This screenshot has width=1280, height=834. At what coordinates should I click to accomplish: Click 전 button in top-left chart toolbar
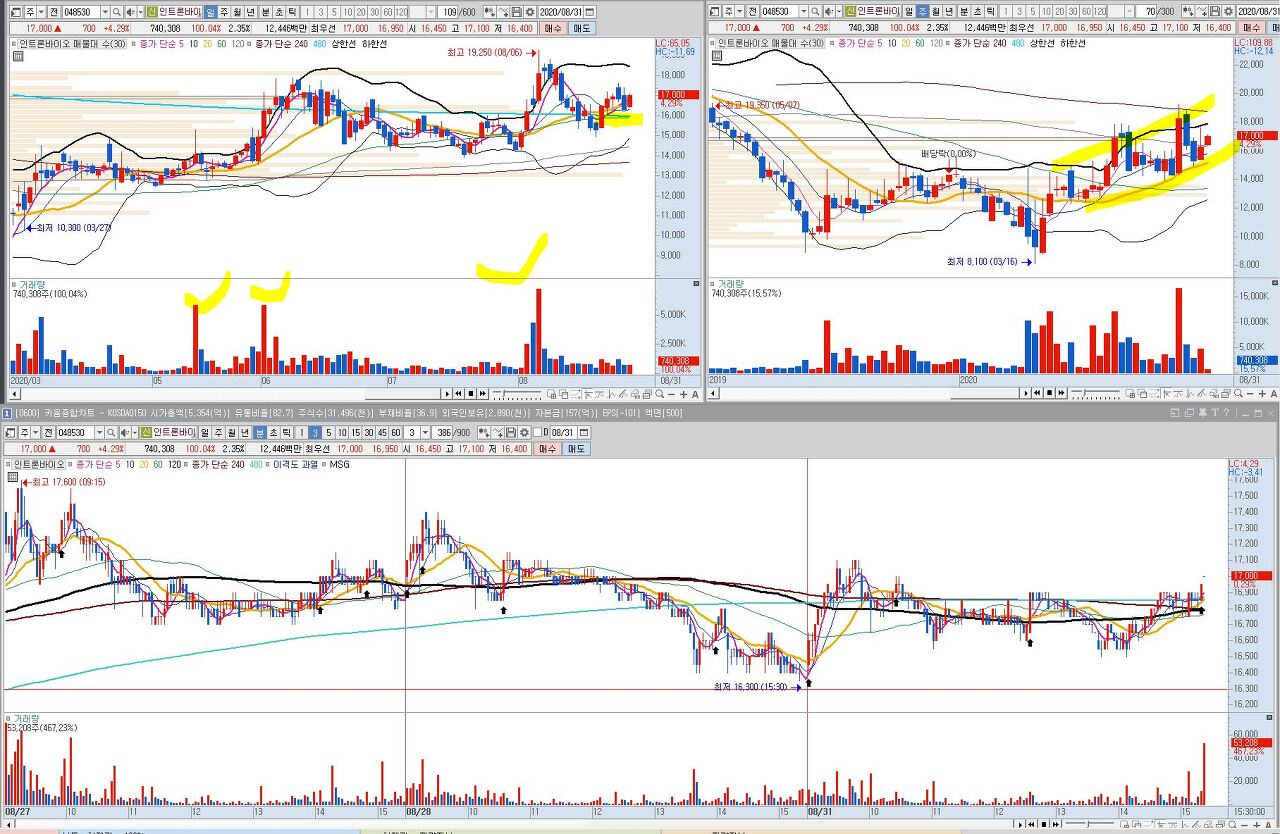[54, 11]
